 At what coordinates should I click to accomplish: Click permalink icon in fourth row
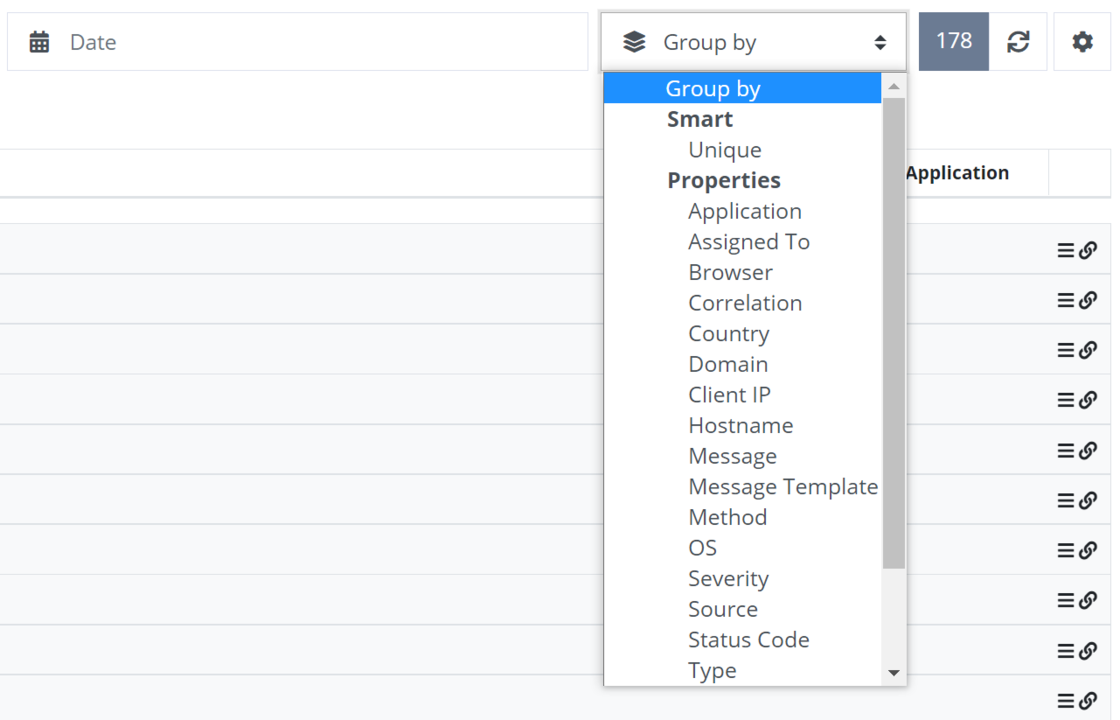1088,400
